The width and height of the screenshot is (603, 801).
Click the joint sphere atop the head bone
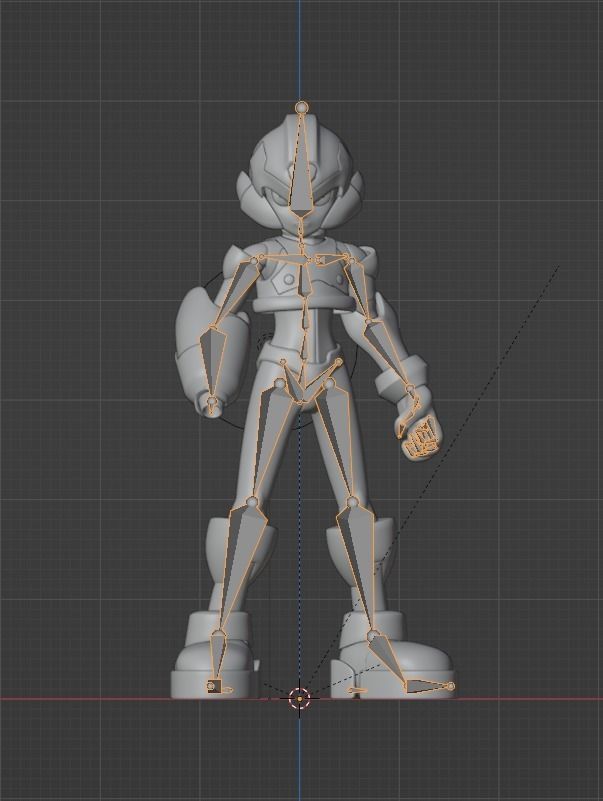tap(302, 107)
